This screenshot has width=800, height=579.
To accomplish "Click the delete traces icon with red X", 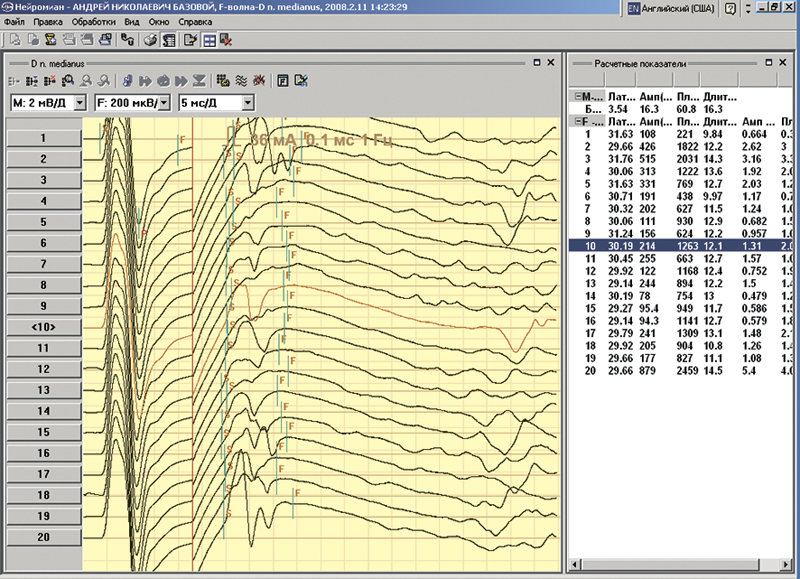I will pyautogui.click(x=49, y=81).
